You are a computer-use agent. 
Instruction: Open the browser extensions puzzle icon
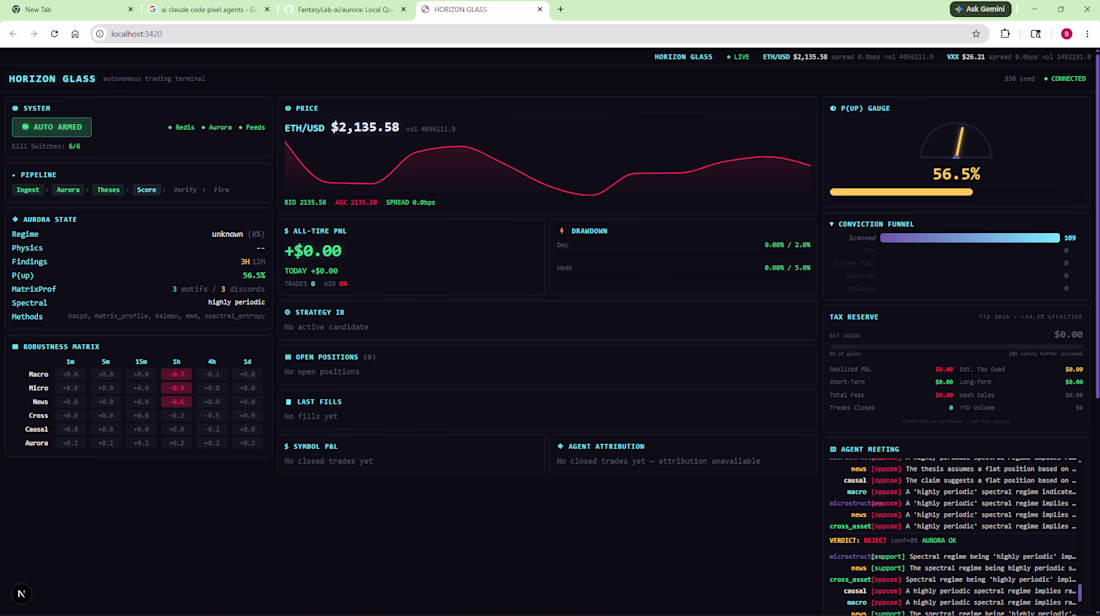coord(1005,34)
